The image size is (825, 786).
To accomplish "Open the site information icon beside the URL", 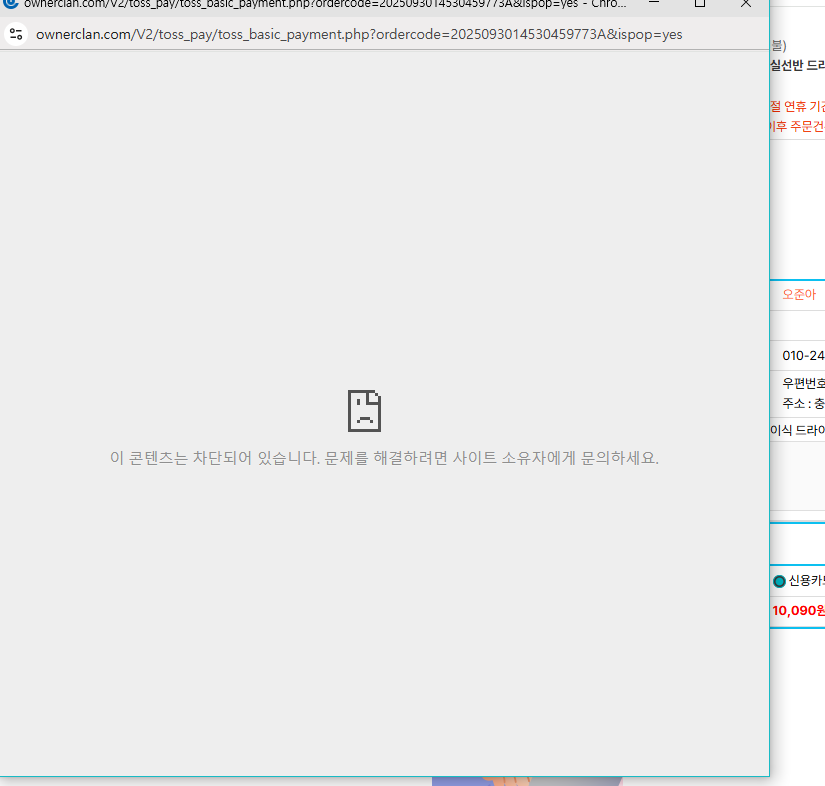I will coord(16,34).
